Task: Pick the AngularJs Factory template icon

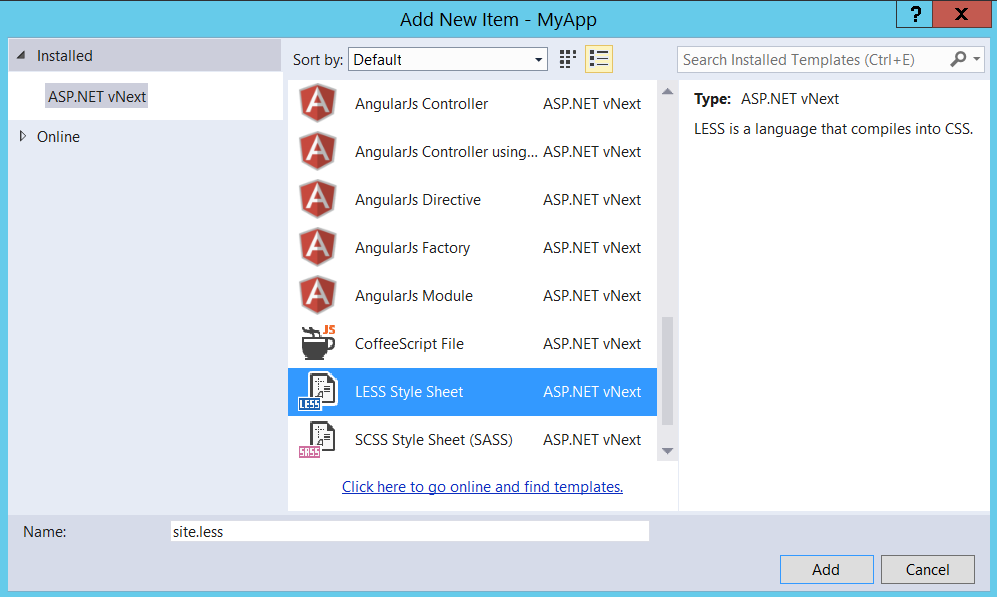Action: coord(318,247)
